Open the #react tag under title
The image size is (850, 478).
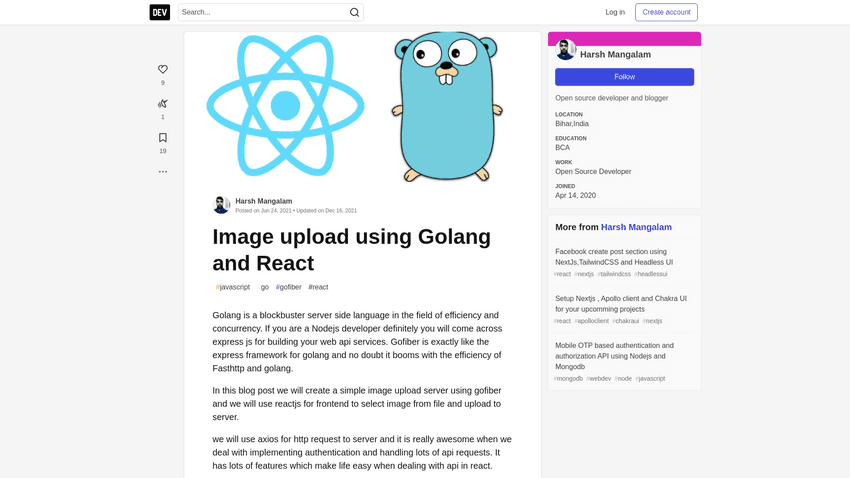pos(318,287)
